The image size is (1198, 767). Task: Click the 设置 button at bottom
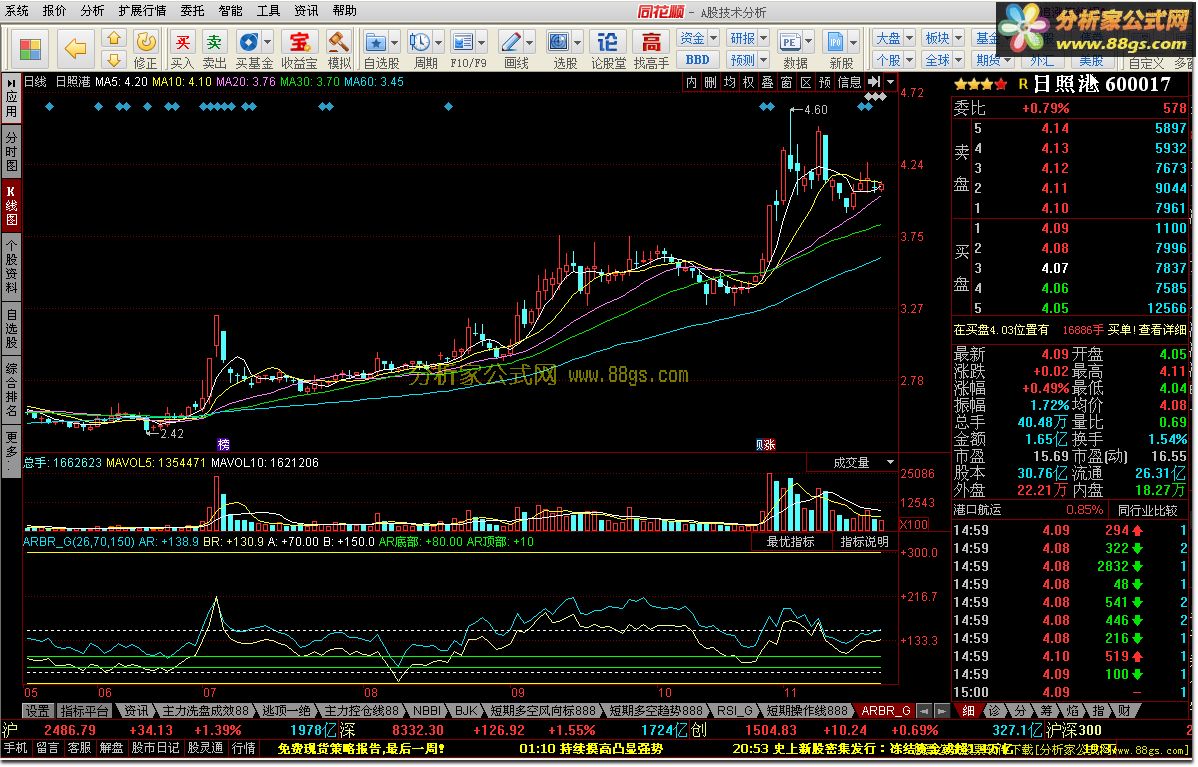point(37,711)
